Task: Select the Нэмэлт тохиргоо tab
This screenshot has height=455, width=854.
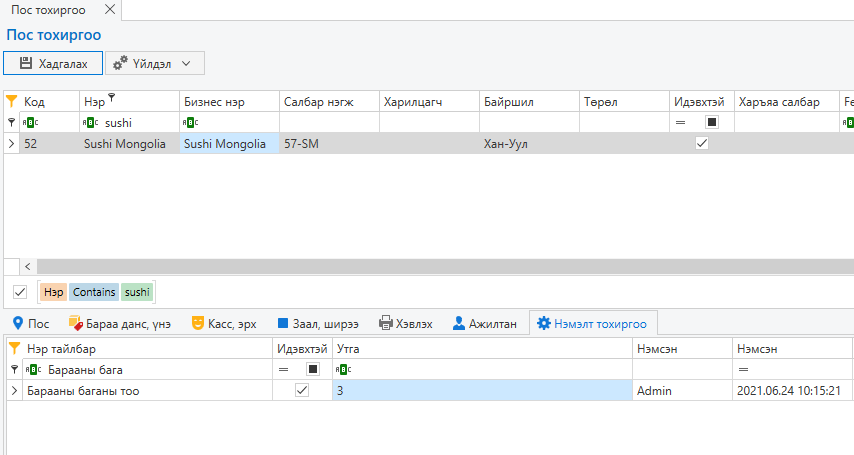Action: pos(593,324)
